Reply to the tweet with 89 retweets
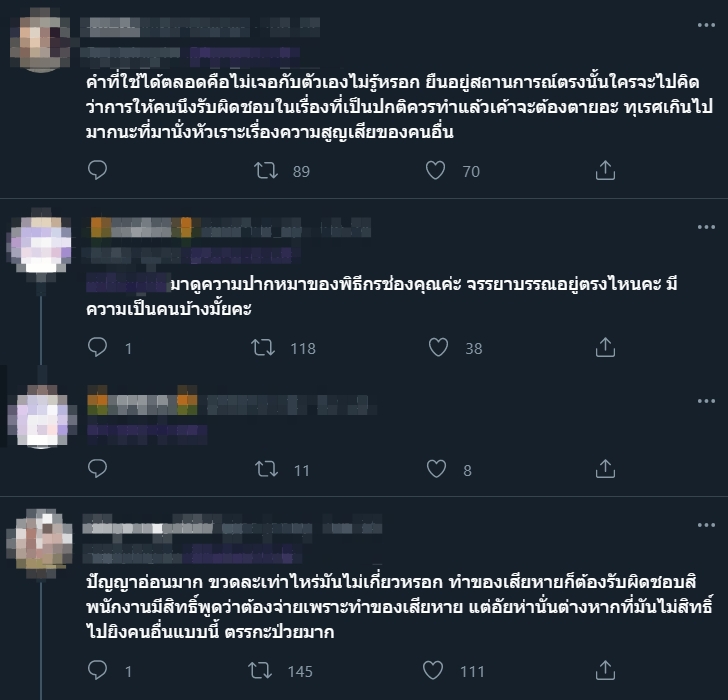 click(x=98, y=170)
